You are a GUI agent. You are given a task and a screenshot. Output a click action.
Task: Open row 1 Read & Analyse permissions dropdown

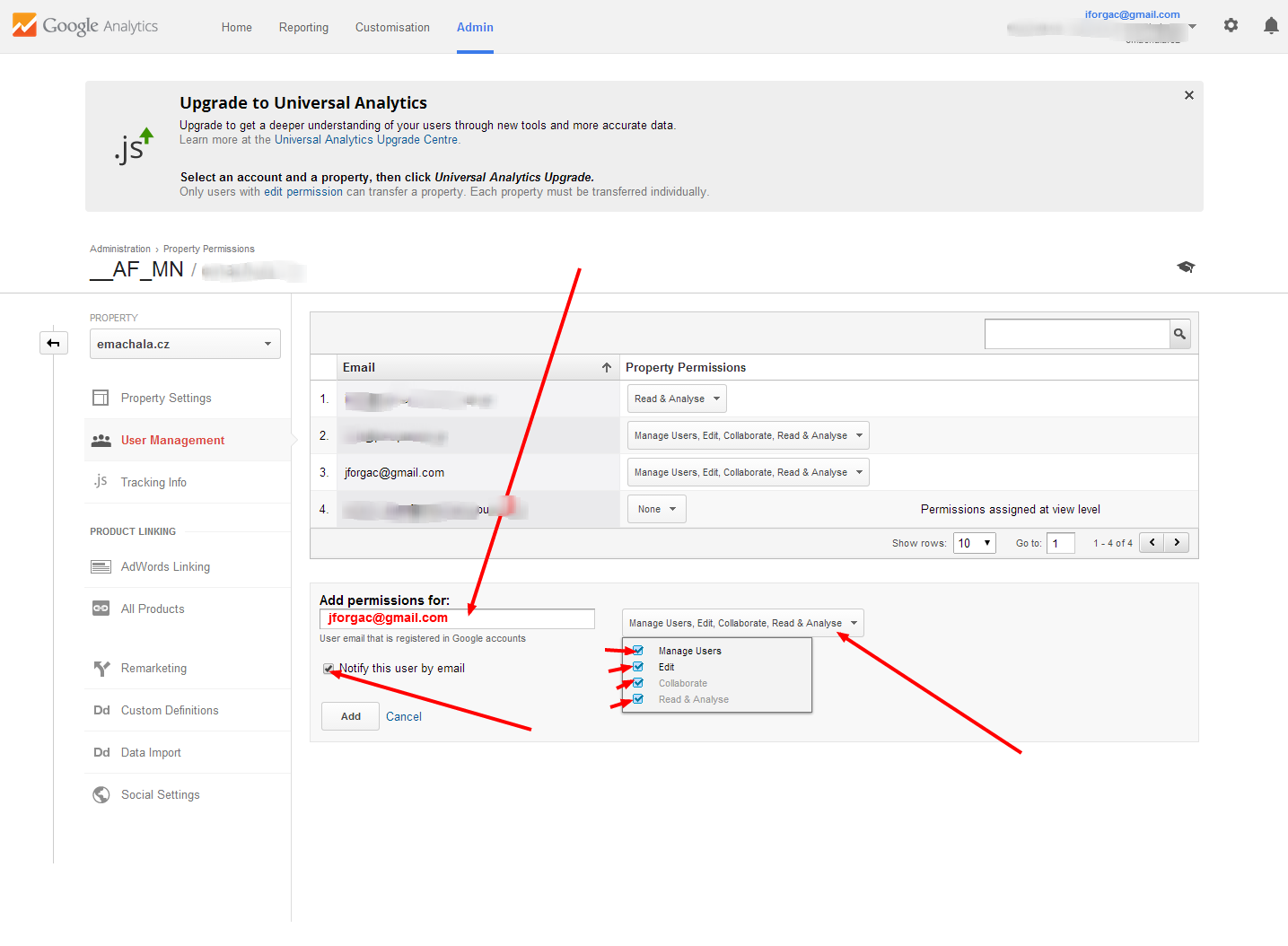677,399
